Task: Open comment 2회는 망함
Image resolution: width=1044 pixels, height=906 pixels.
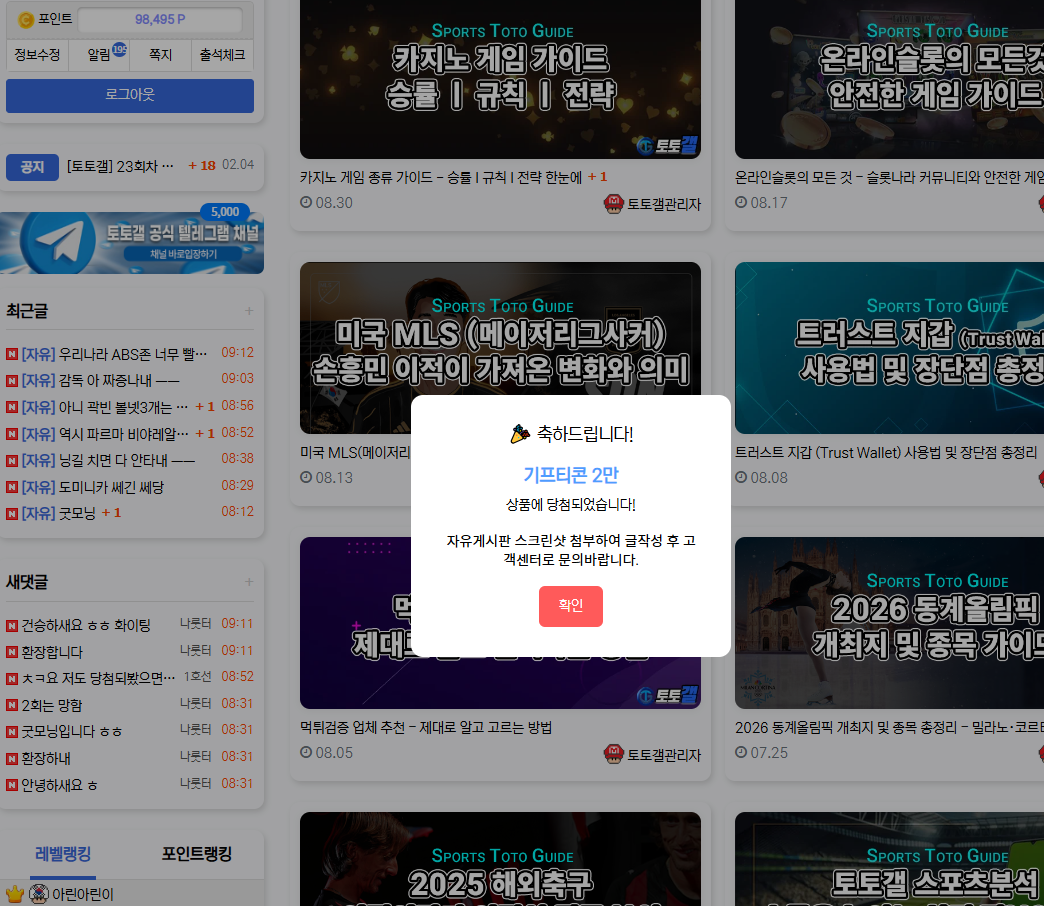Action: point(52,705)
